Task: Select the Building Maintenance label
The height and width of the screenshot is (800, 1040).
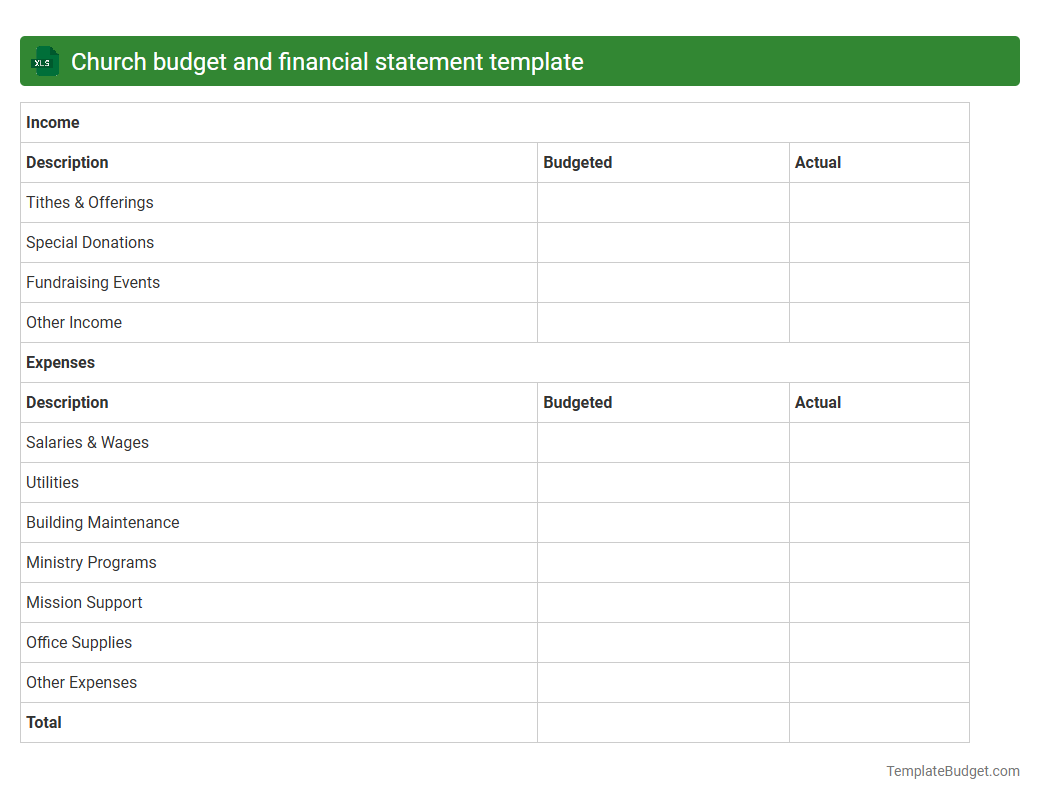Action: click(x=102, y=522)
